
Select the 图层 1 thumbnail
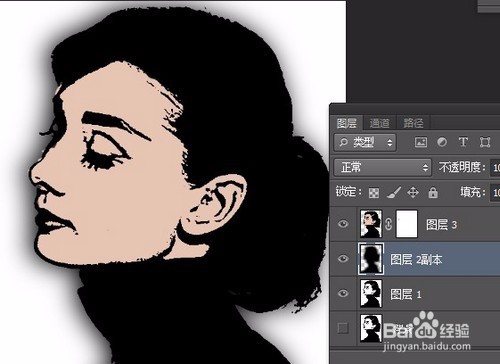click(371, 293)
